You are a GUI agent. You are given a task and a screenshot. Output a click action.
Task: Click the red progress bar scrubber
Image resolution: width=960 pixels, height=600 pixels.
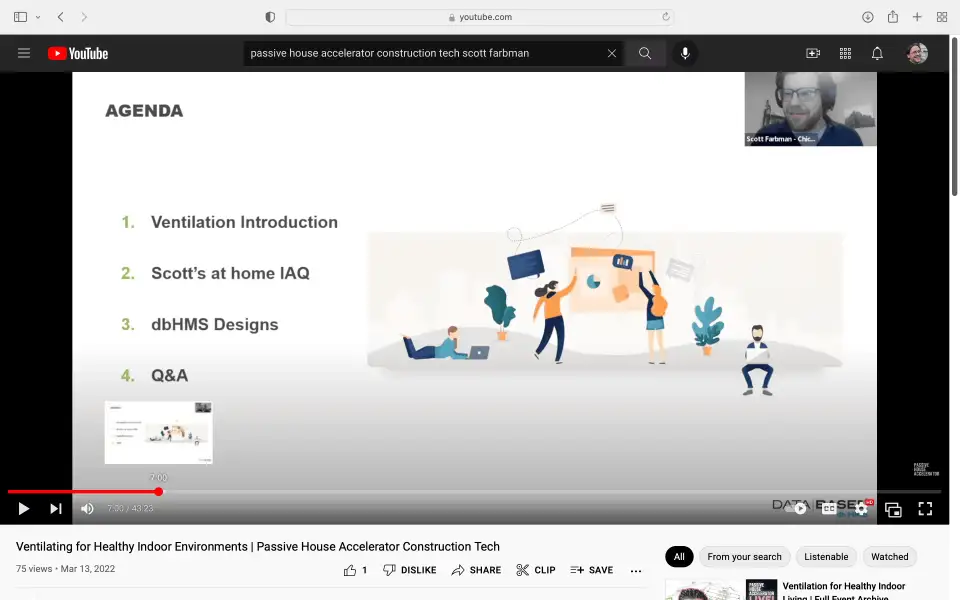(x=158, y=492)
